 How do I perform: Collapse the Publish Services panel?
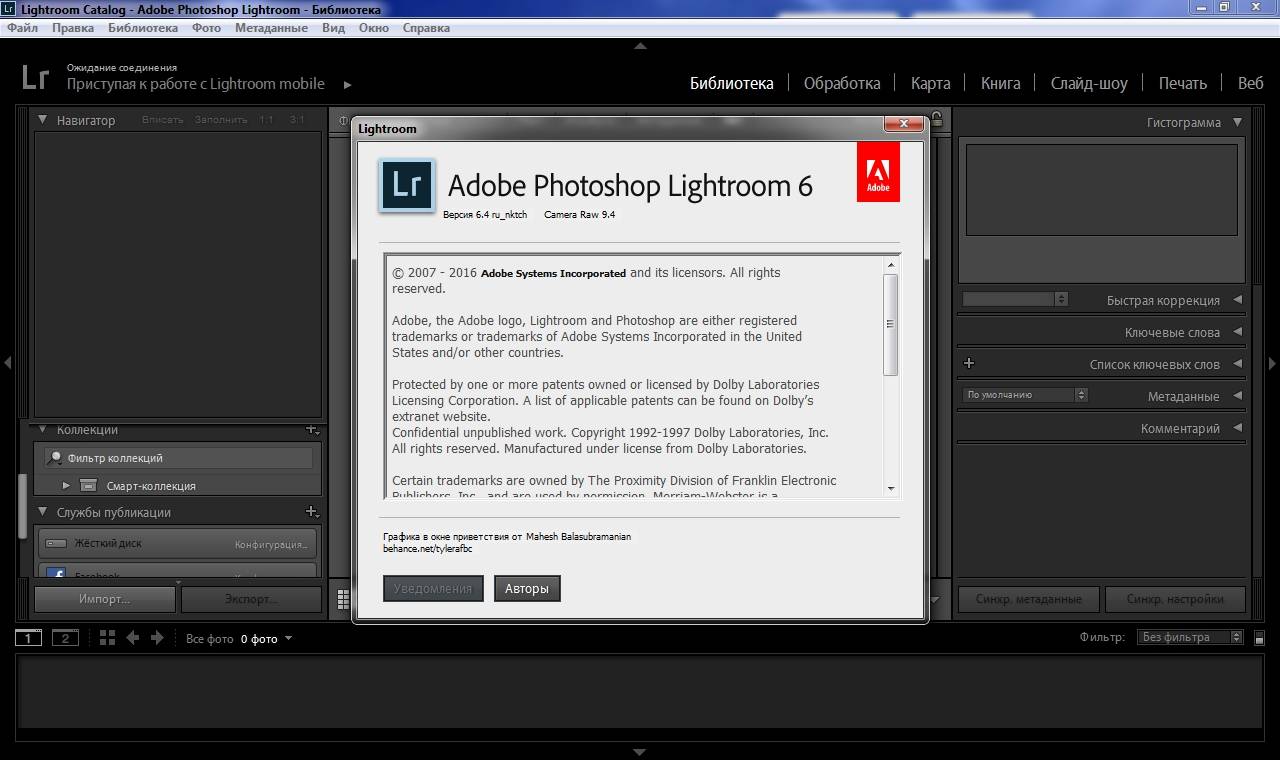[43, 512]
